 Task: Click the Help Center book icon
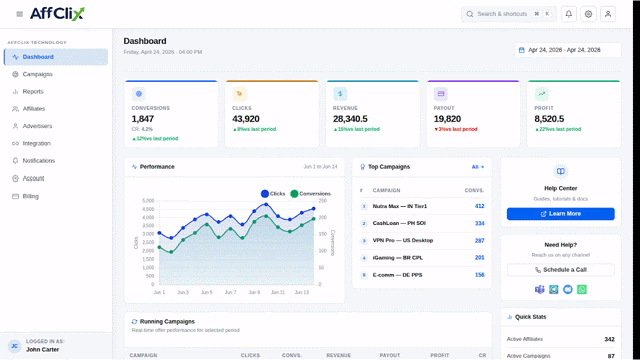561,171
